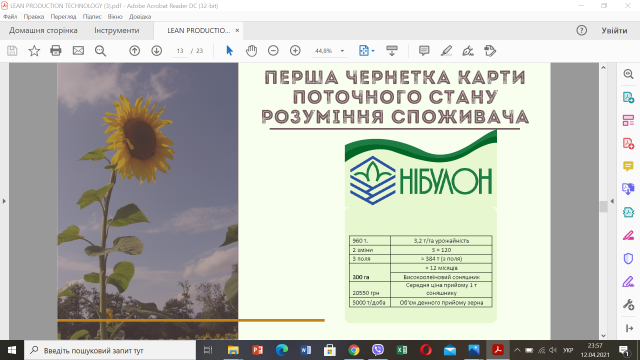Print the document with printer icon
Screen dimensions: 640x360
[x=56, y=51]
